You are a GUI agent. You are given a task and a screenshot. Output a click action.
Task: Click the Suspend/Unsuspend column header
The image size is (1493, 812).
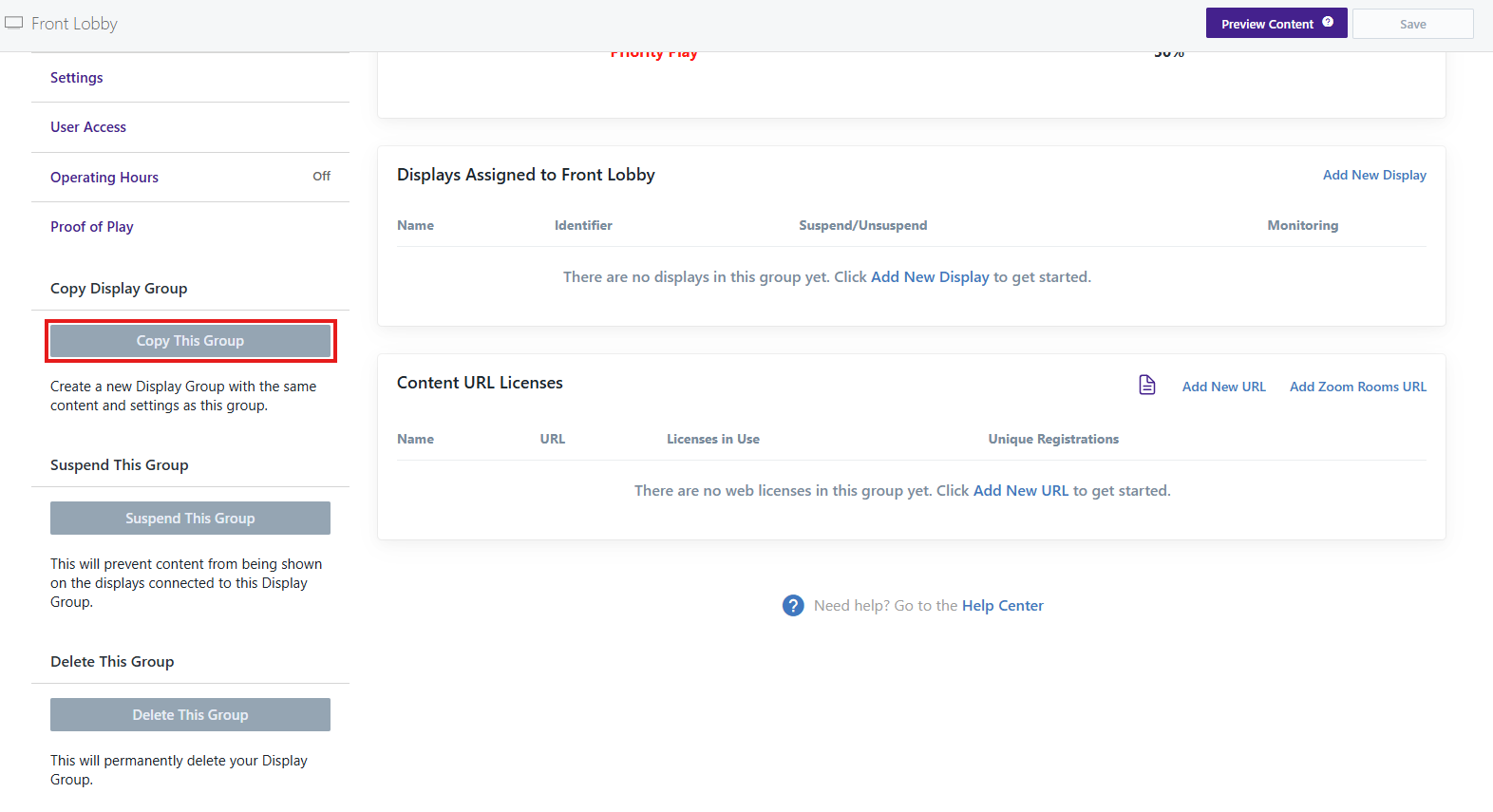point(862,225)
